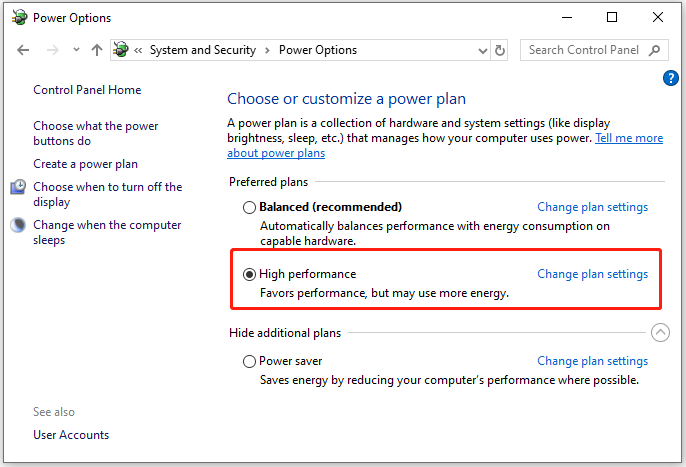Go back with the Back arrow

[x=23, y=50]
